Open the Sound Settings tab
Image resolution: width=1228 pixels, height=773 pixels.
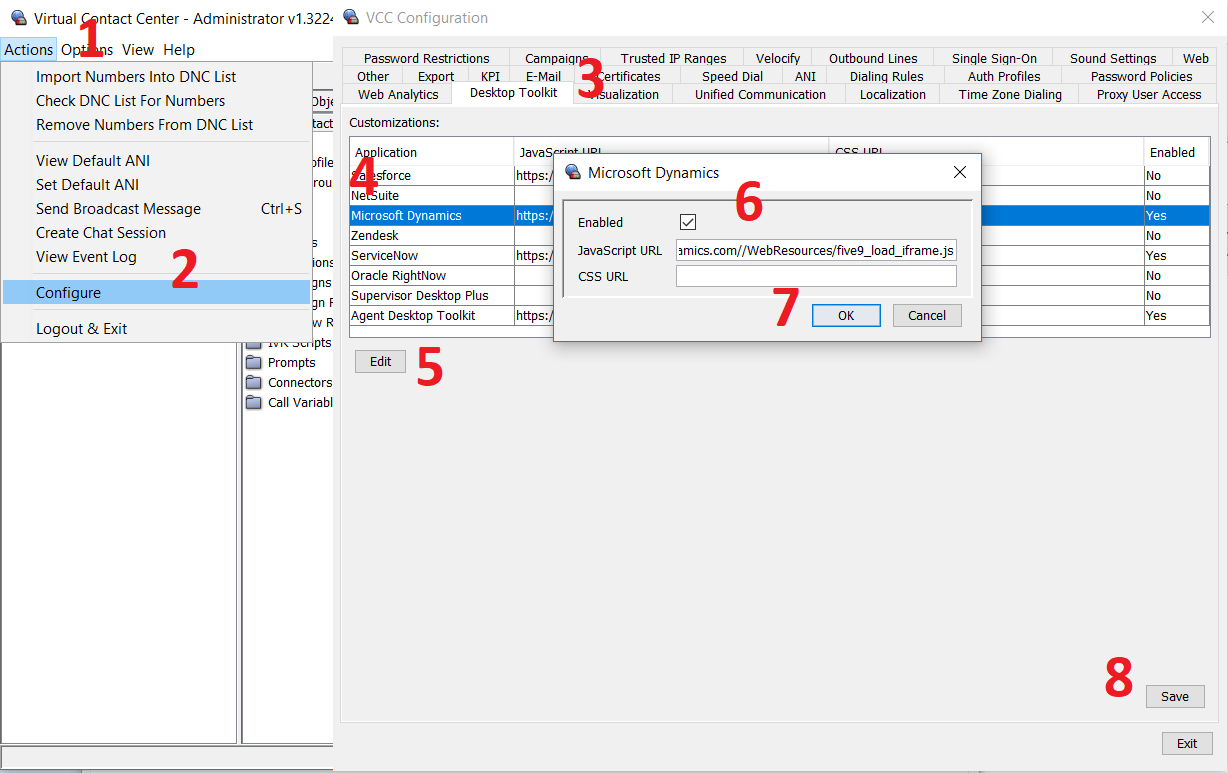(x=1113, y=58)
